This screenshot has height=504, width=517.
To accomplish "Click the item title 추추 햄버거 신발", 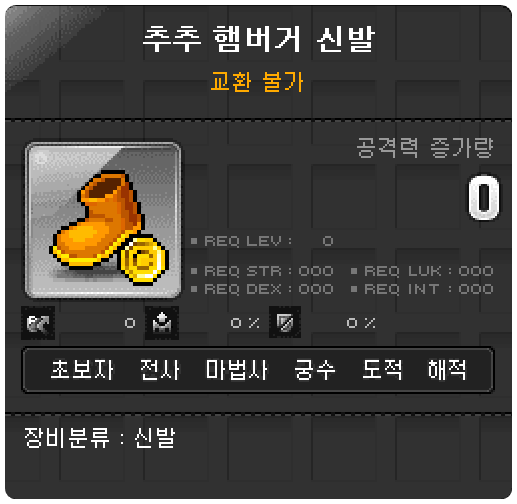I will point(259,39).
